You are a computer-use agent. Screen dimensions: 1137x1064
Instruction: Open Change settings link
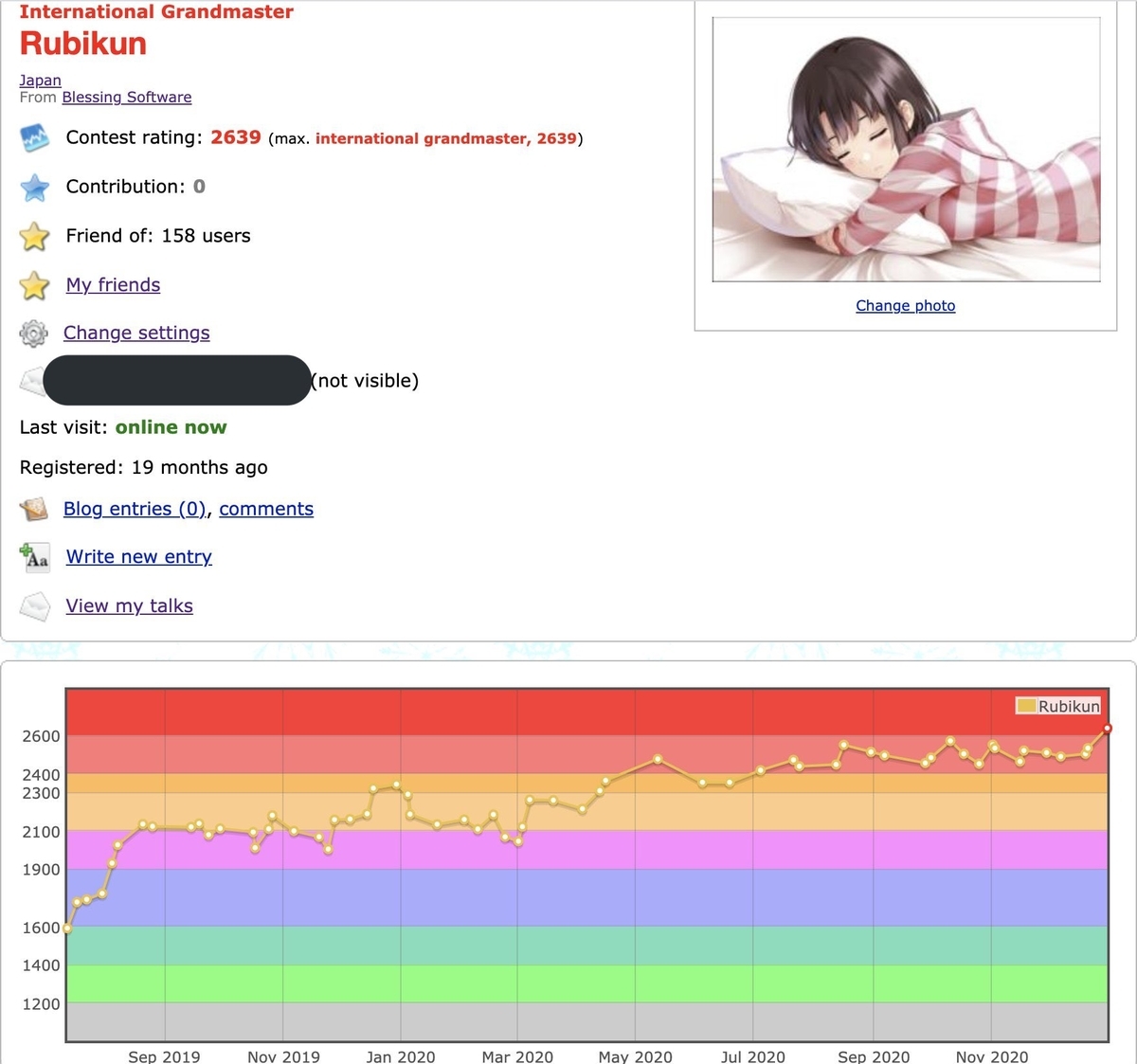coord(136,334)
